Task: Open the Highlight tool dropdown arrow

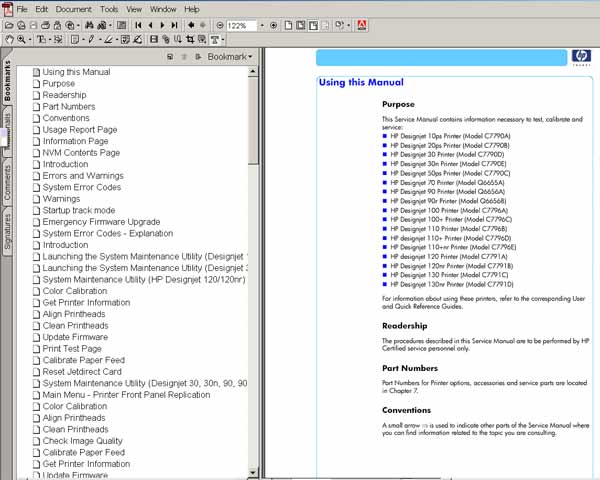Action: tap(117, 40)
